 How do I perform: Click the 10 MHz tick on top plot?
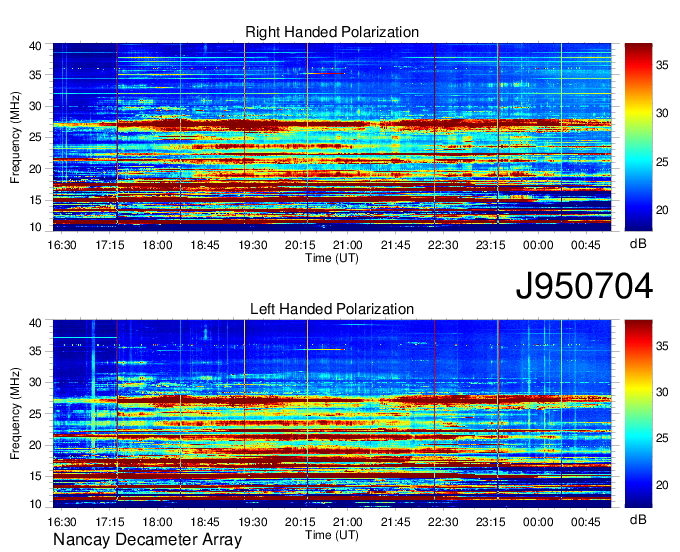(x=35, y=227)
